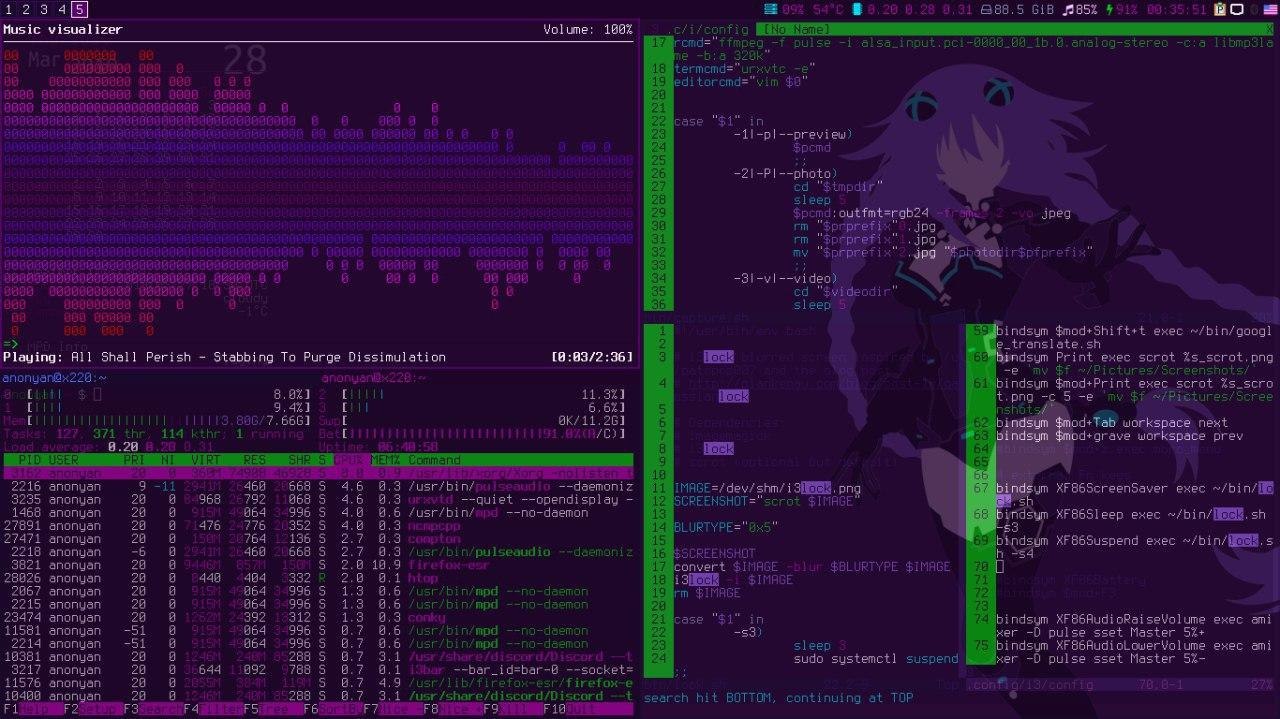Click the editorcmd="vim $0" line
This screenshot has width=1280, height=719.
(x=741, y=82)
